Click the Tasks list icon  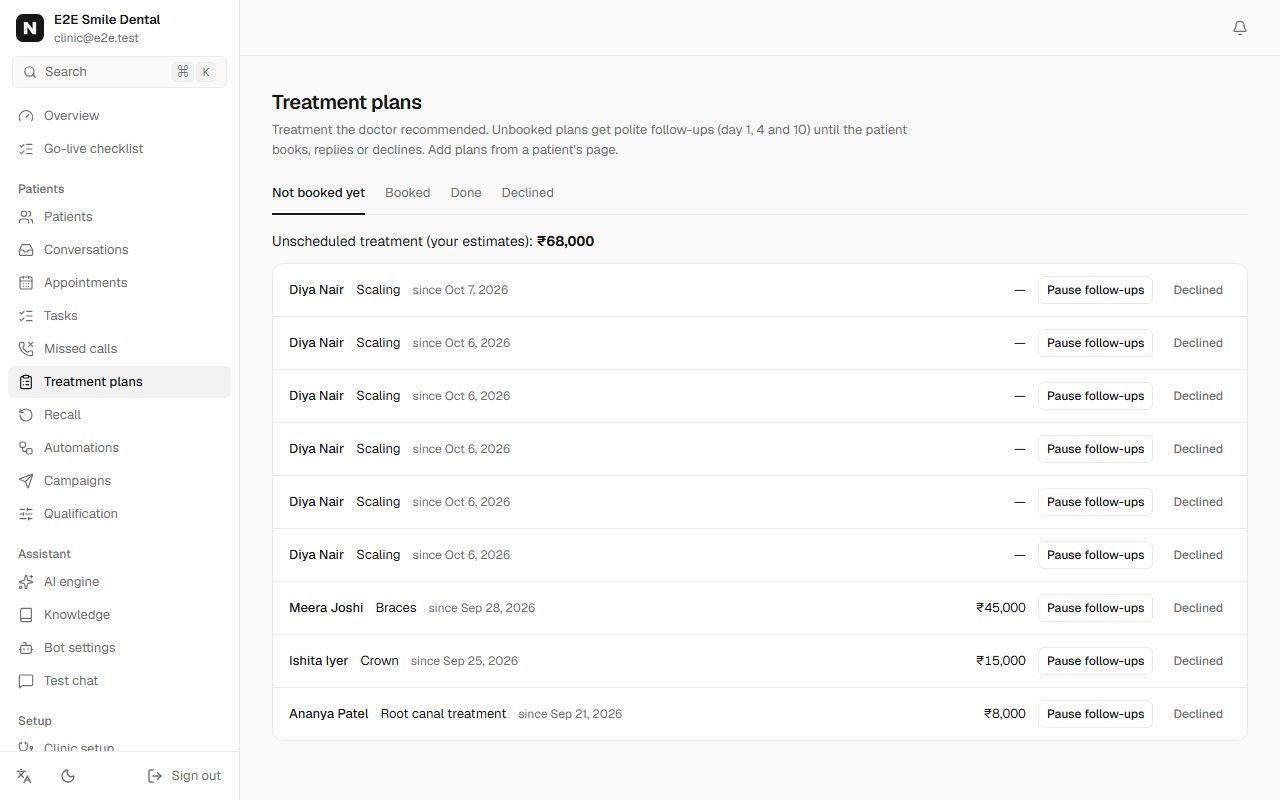click(x=26, y=316)
